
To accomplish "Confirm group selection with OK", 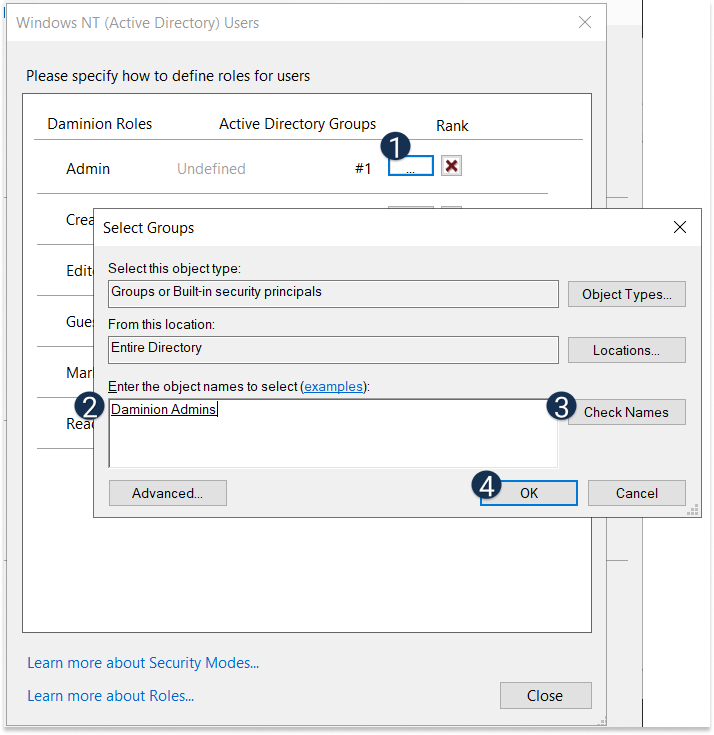I will point(529,493).
